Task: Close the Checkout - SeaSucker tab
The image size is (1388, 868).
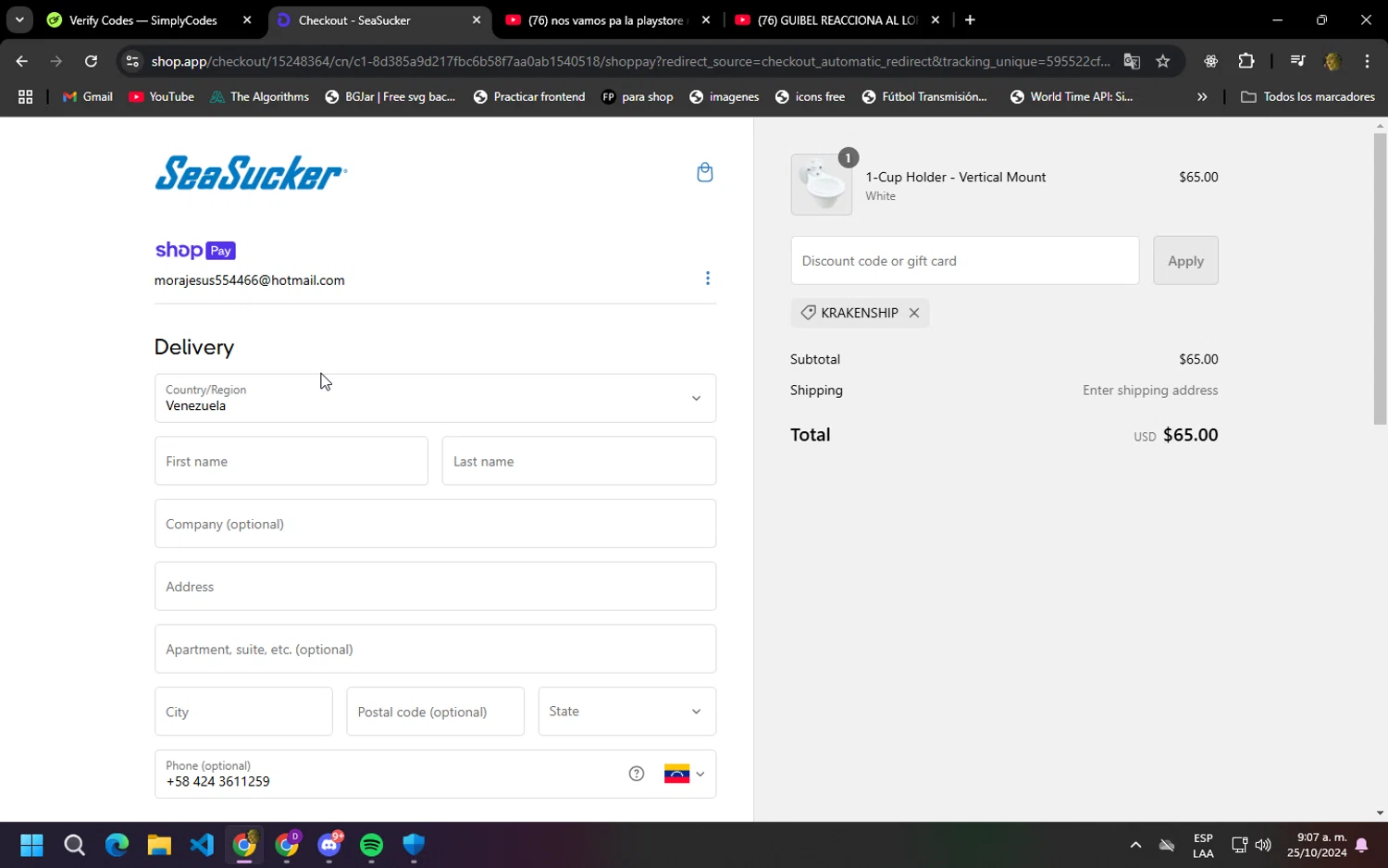Action: [x=477, y=20]
